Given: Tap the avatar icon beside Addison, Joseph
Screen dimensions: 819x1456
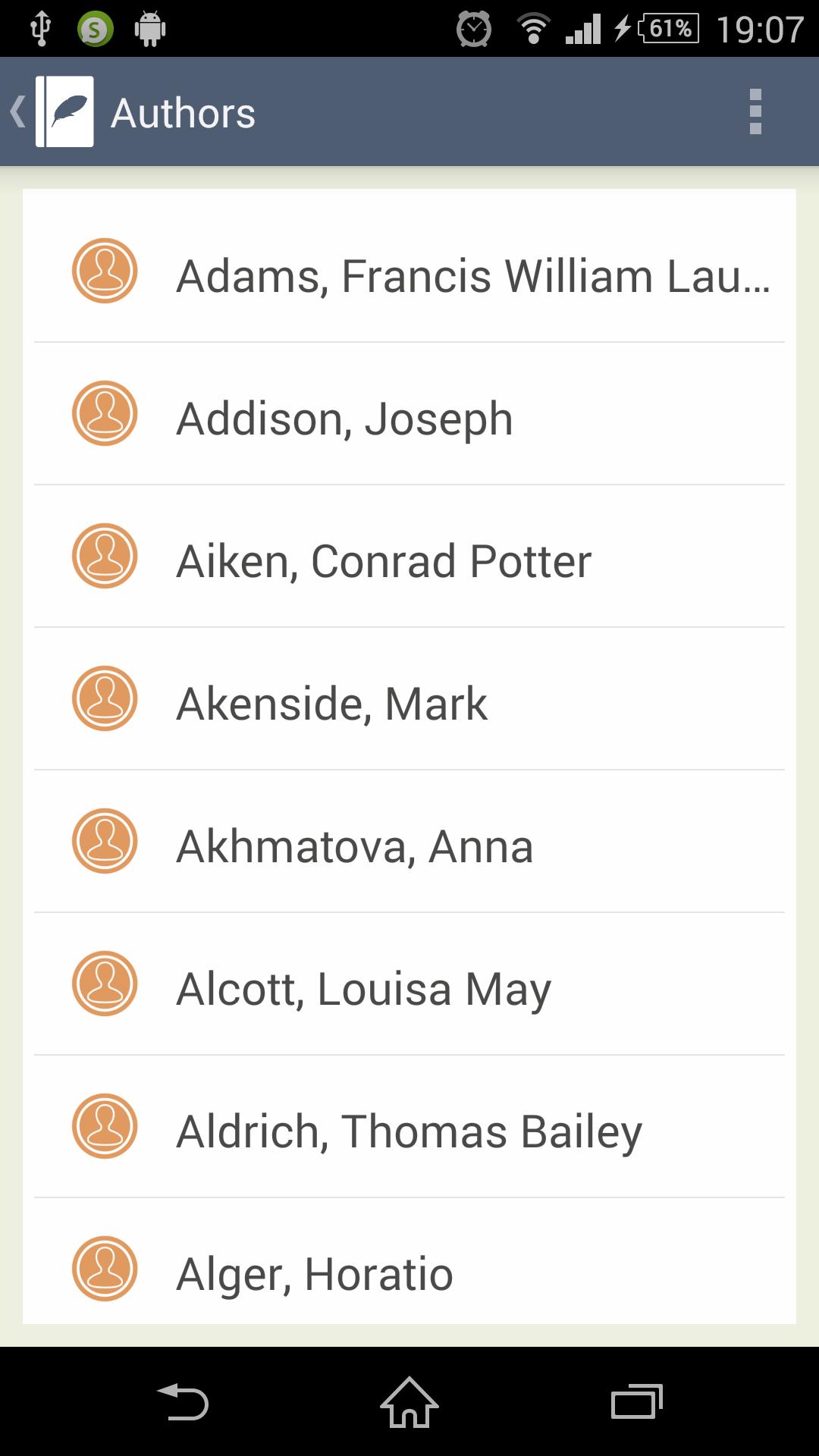Looking at the screenshot, I should [x=105, y=413].
